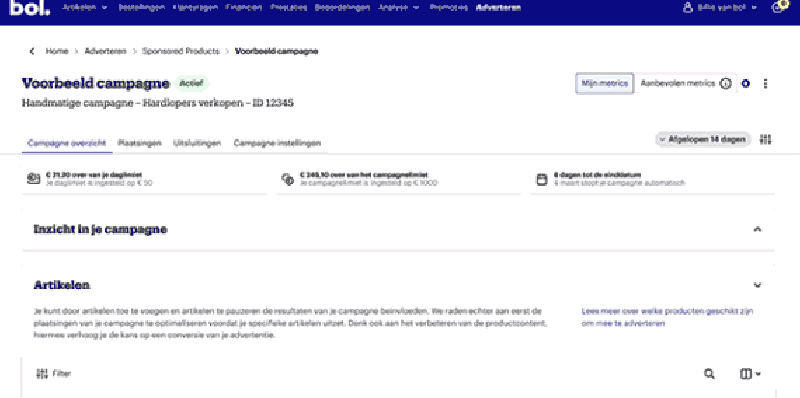Open the user account icon in header
This screenshot has width=800, height=398.
click(688, 8)
